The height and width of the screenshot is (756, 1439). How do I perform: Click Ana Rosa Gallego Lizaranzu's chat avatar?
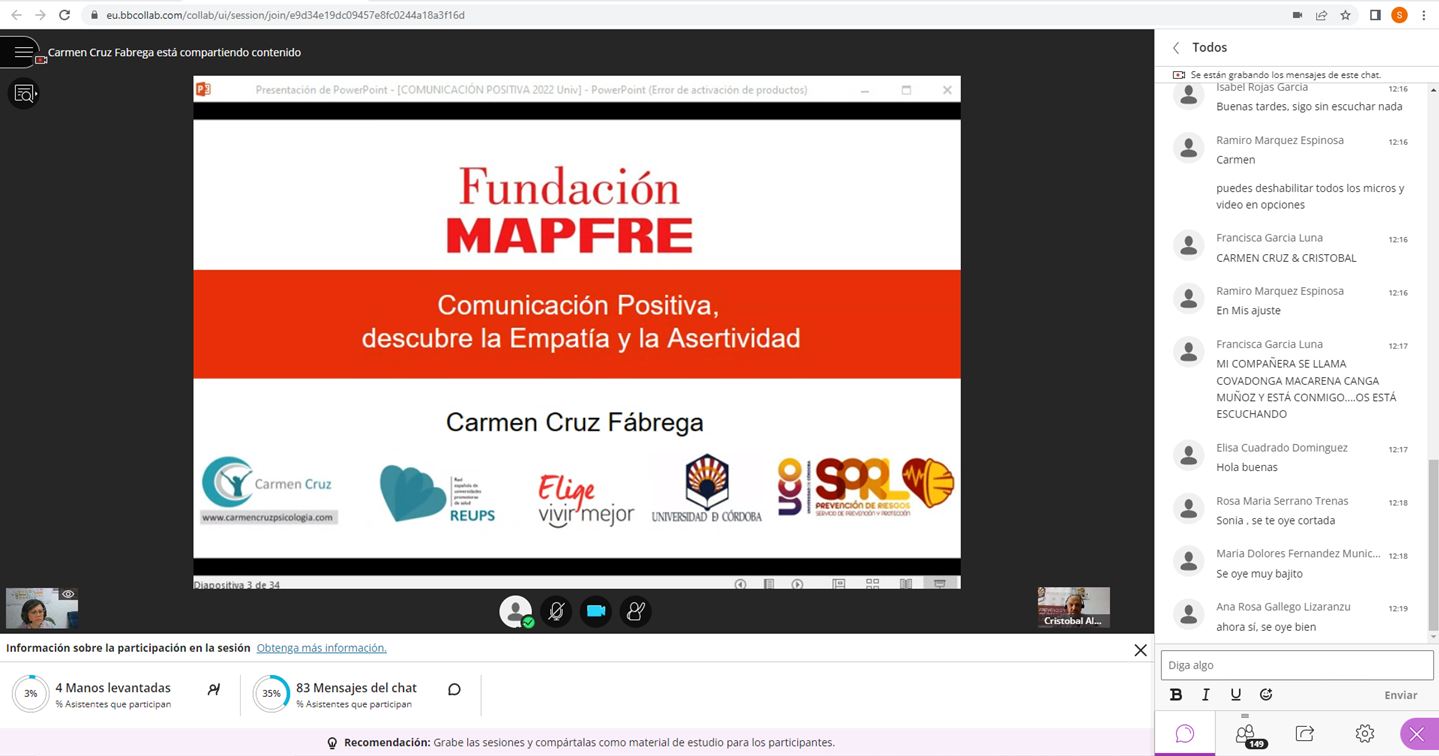click(x=1188, y=614)
